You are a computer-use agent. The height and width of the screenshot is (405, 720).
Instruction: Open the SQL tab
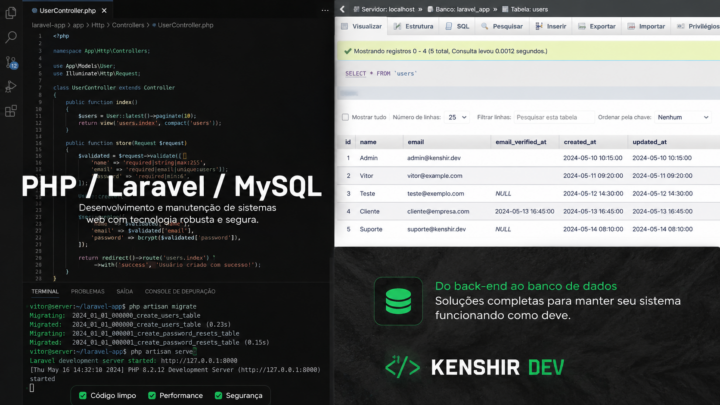pyautogui.click(x=457, y=26)
